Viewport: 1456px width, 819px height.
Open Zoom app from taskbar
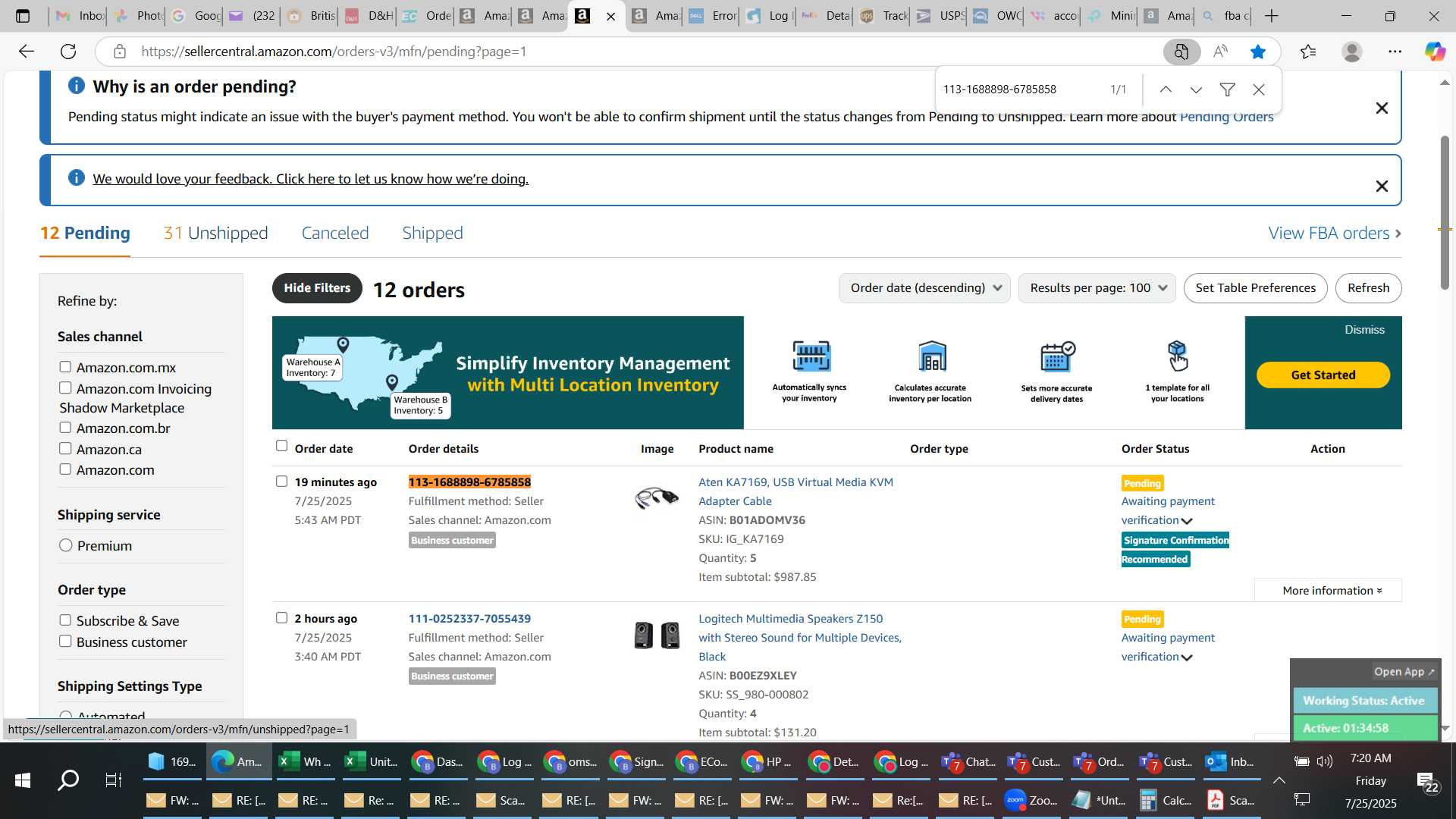click(1032, 800)
